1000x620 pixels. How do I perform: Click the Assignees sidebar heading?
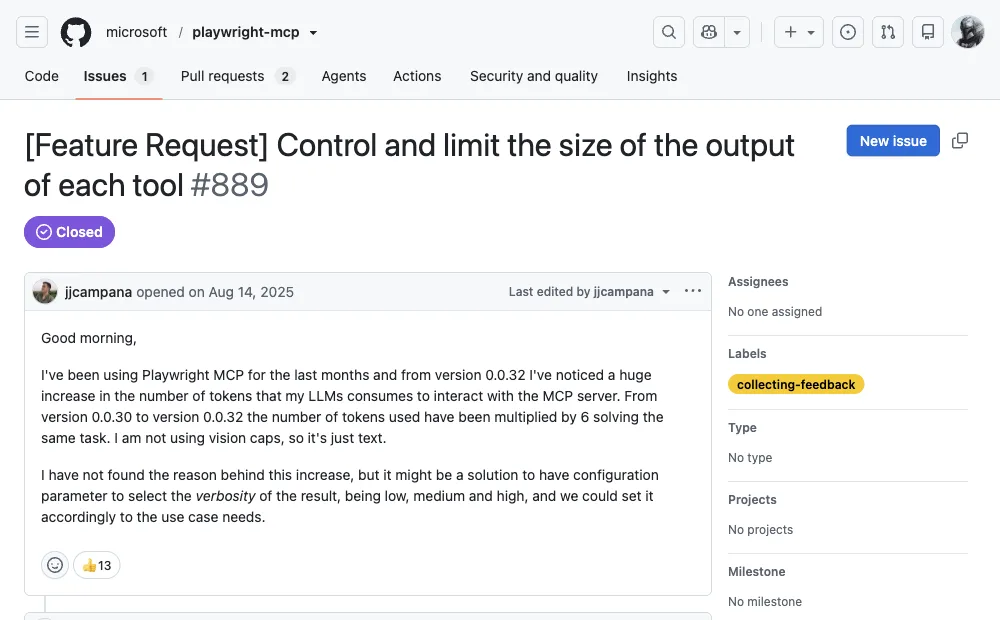click(758, 282)
